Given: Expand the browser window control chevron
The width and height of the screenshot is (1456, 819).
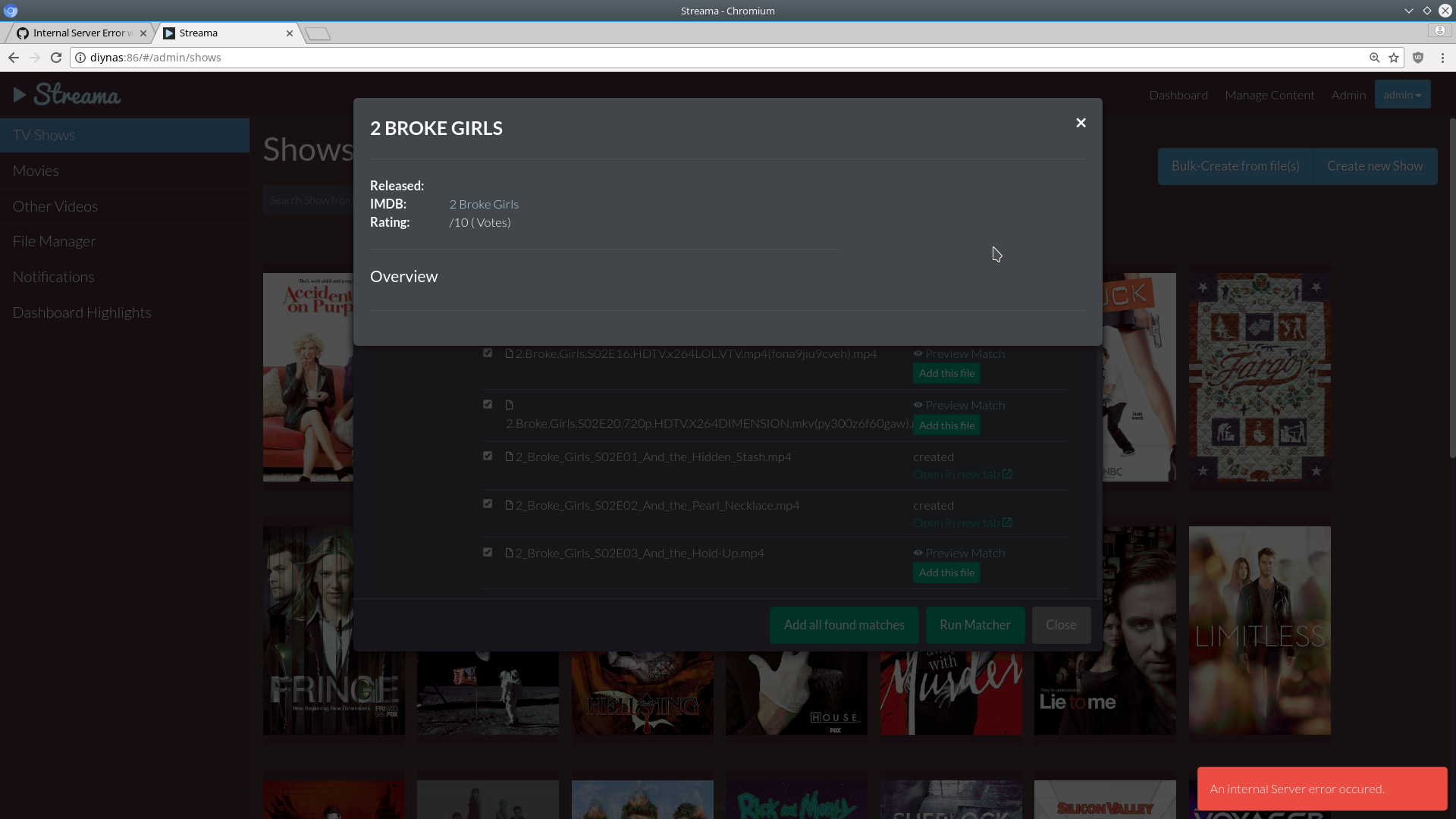Looking at the screenshot, I should tap(1409, 11).
